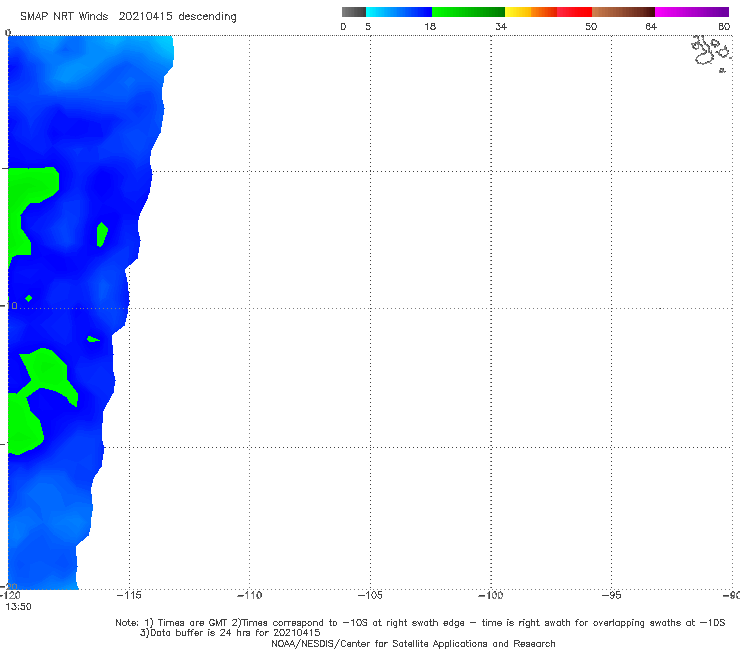Click the latitude label "-10" on the left axis
The width and height of the screenshot is (740, 650).
[x=10, y=305]
